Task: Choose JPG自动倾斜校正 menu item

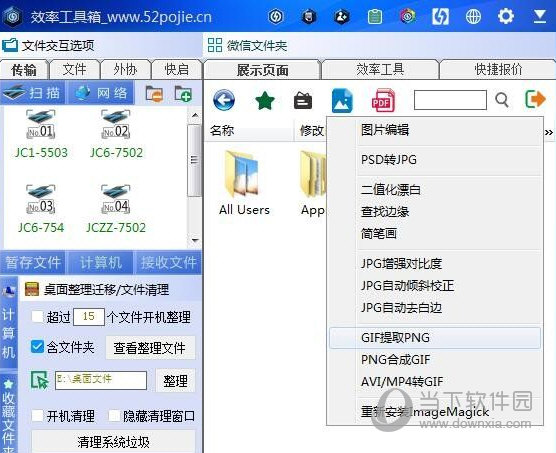Action: point(435,285)
